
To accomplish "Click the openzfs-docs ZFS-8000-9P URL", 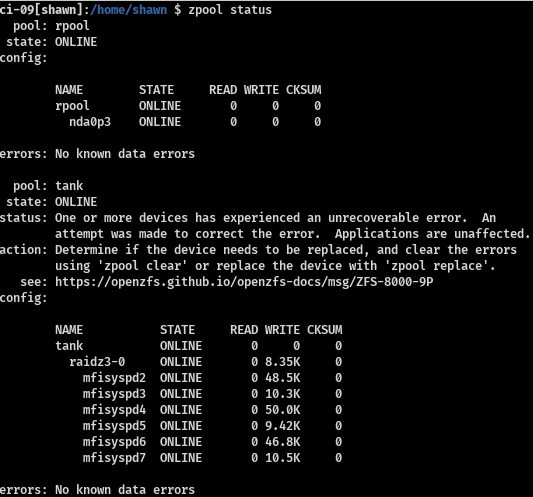I will (x=244, y=282).
